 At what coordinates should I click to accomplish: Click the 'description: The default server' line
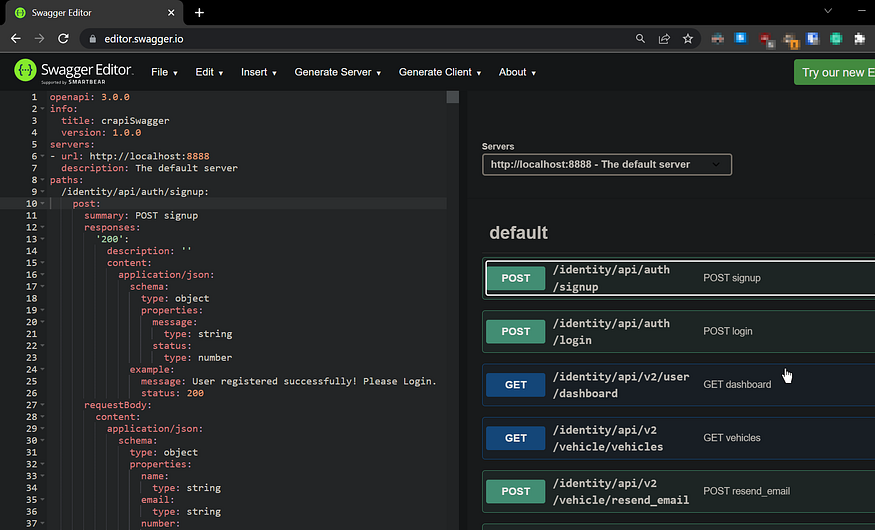tap(150, 168)
